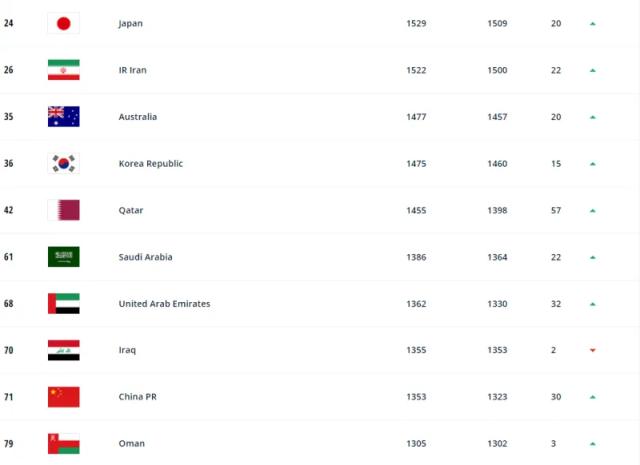Click the Oman flag icon
The image size is (640, 465).
point(63,443)
